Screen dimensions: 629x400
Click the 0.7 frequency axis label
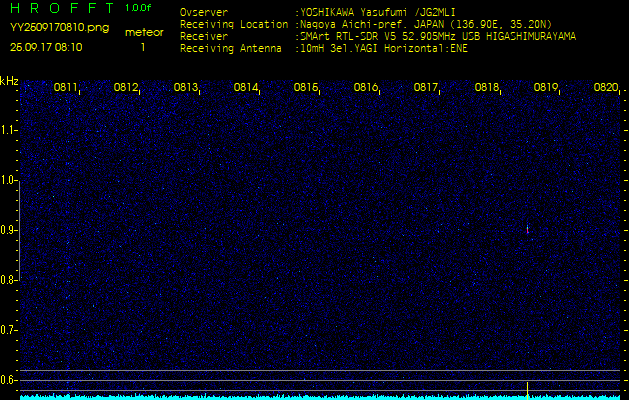click(9, 330)
